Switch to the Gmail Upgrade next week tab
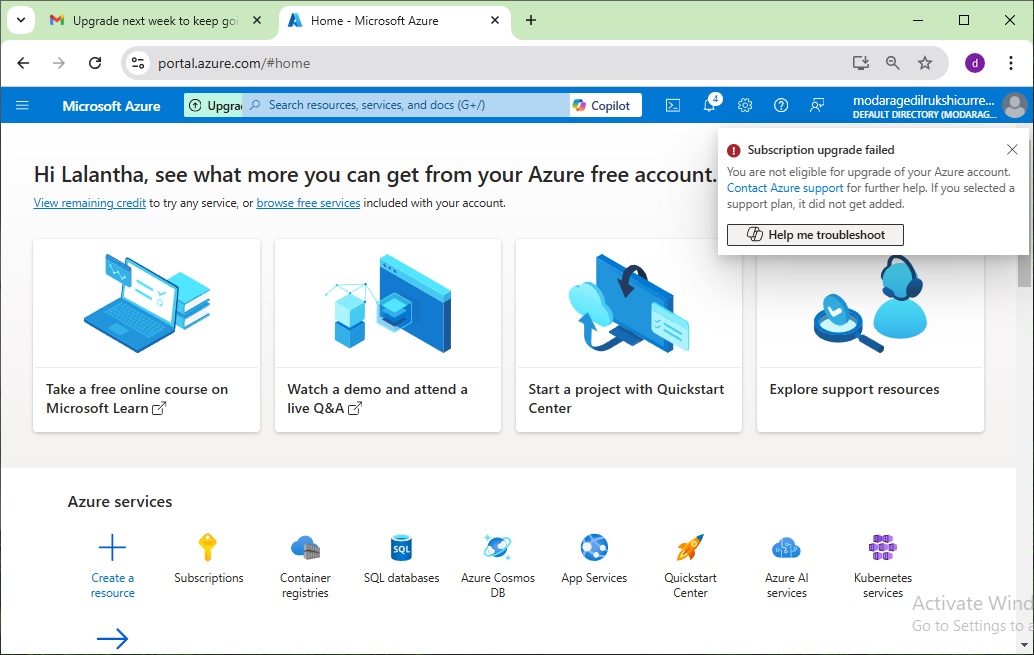1034x655 pixels. click(156, 20)
